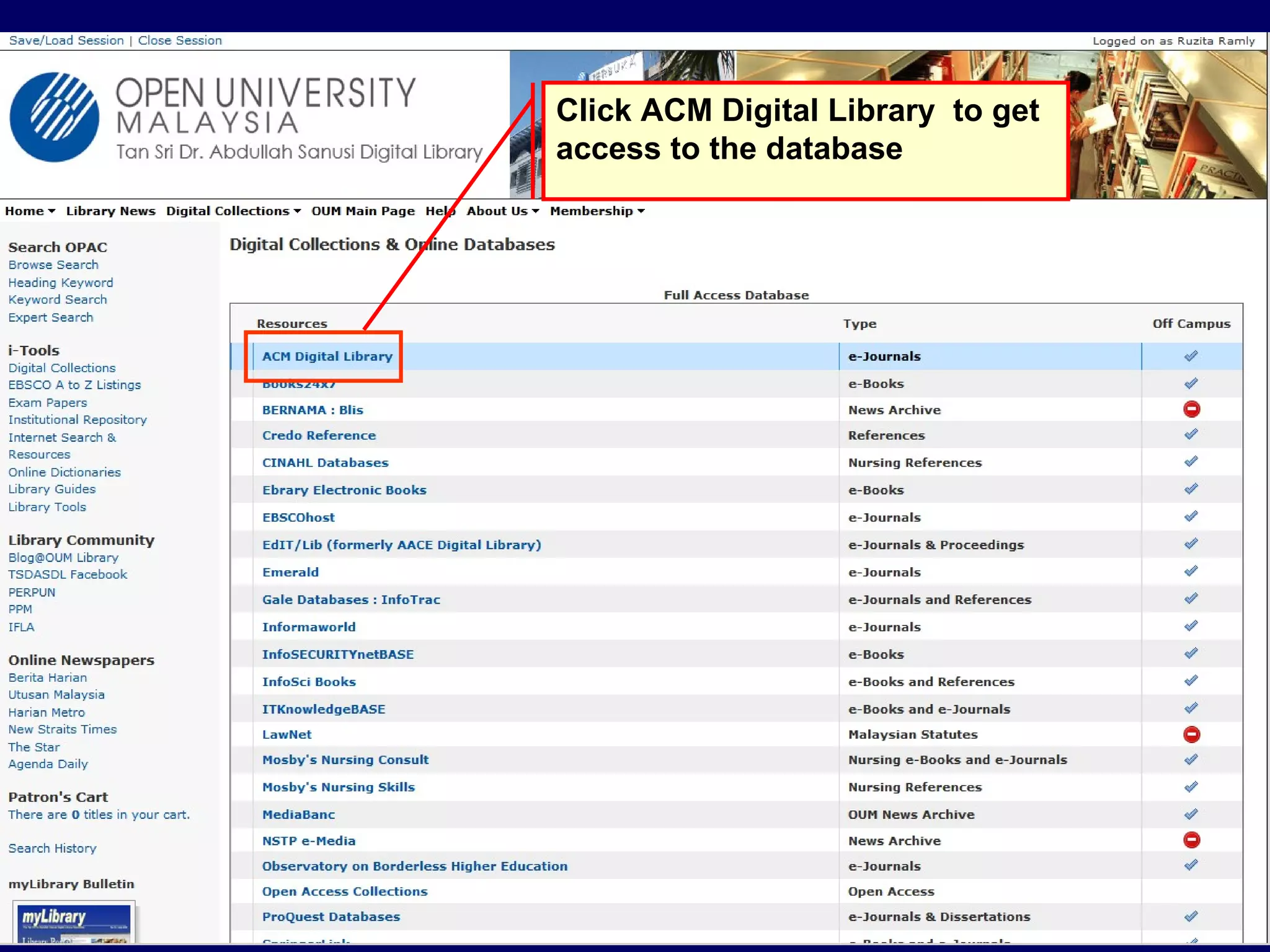Open Library Guides link
The width and height of the screenshot is (1270, 952).
[x=52, y=489]
